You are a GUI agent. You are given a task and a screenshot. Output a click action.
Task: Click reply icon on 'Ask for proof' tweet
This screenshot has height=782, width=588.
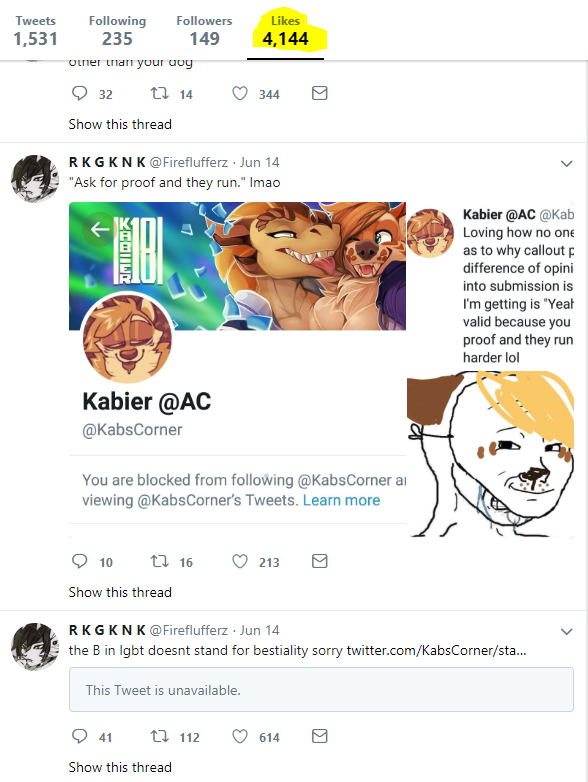[79, 562]
